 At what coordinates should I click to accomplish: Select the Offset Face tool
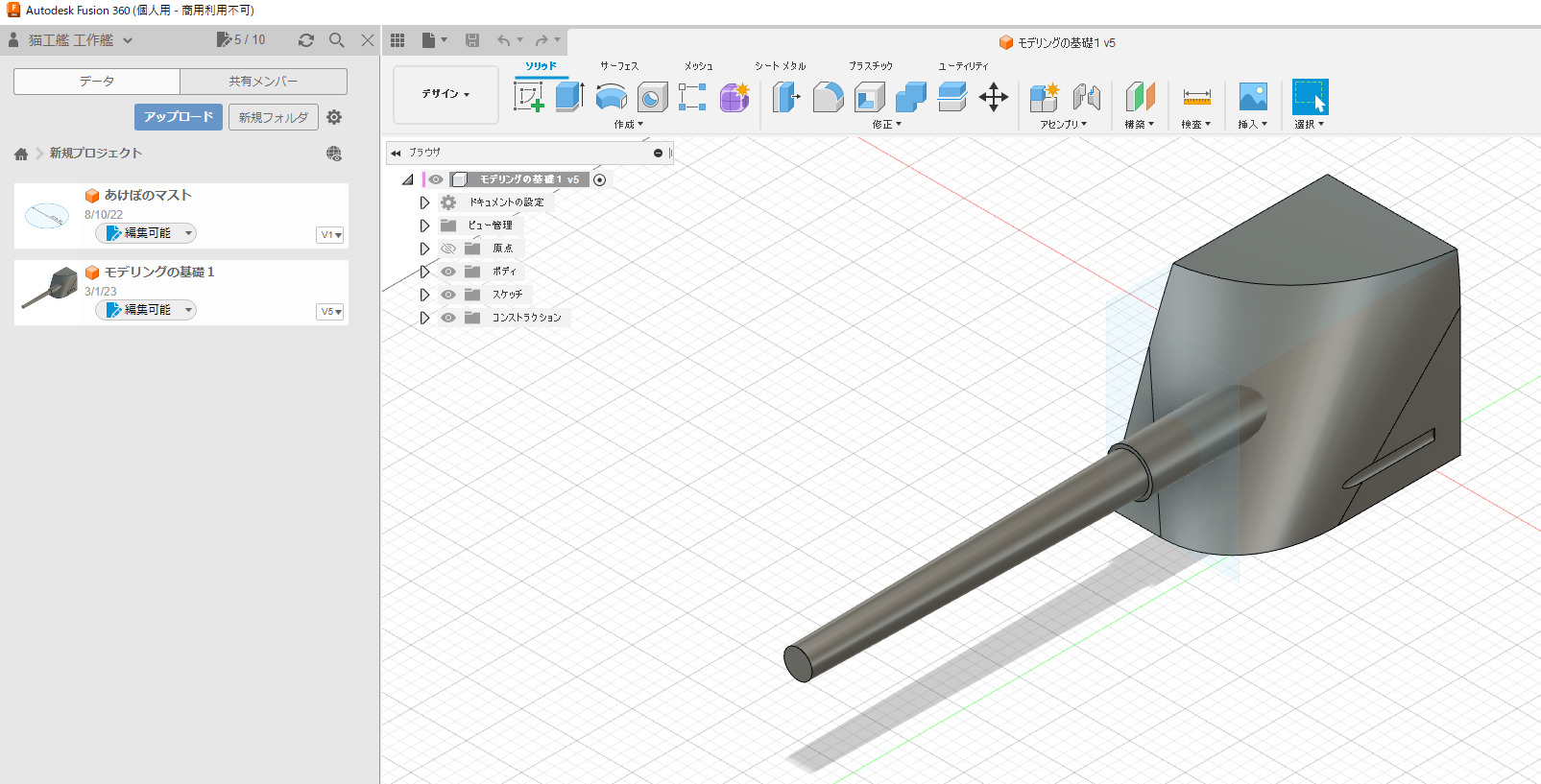[x=951, y=97]
